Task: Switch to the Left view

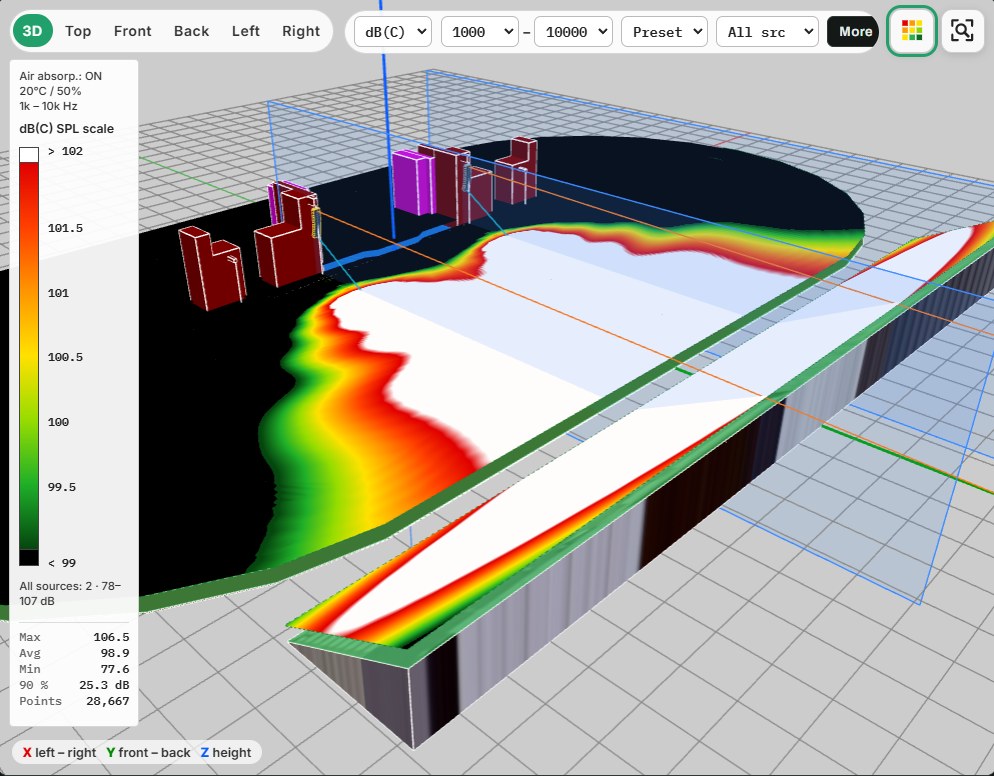Action: (x=245, y=31)
